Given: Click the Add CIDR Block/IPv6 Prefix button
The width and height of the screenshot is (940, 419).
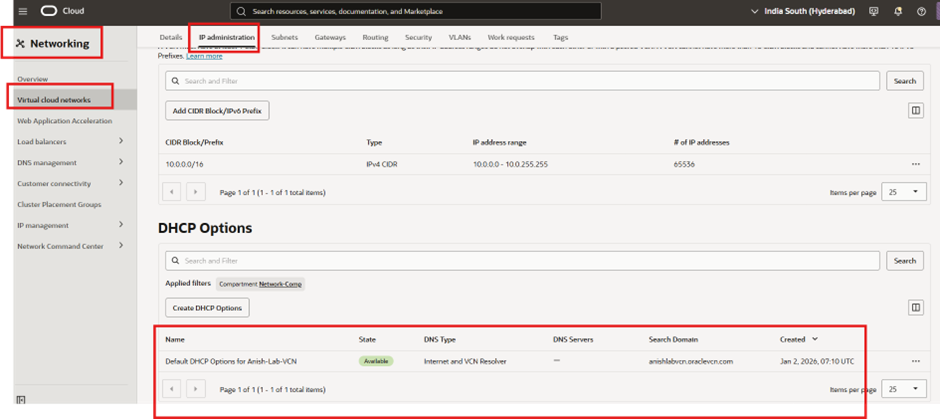Looking at the screenshot, I should tap(217, 111).
